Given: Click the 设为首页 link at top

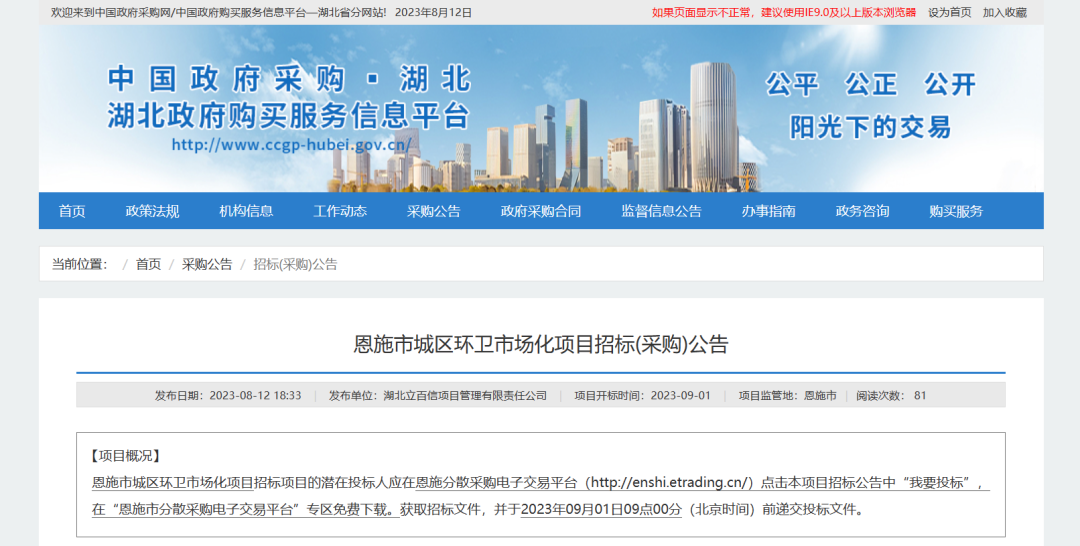Looking at the screenshot, I should point(949,12).
